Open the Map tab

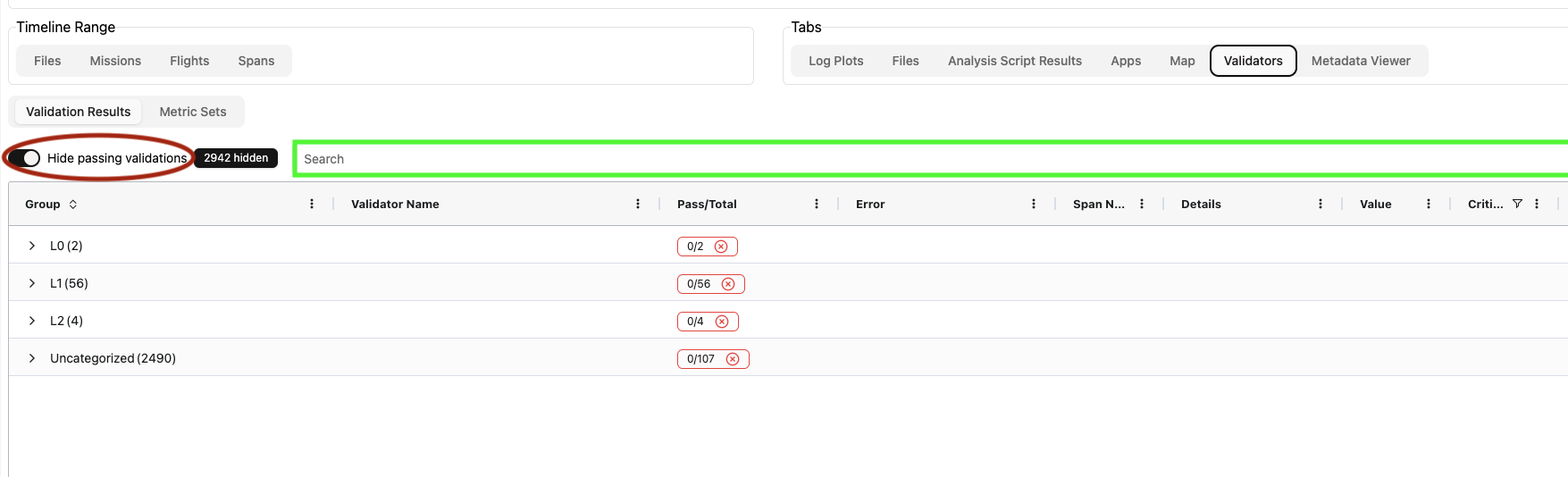1182,61
